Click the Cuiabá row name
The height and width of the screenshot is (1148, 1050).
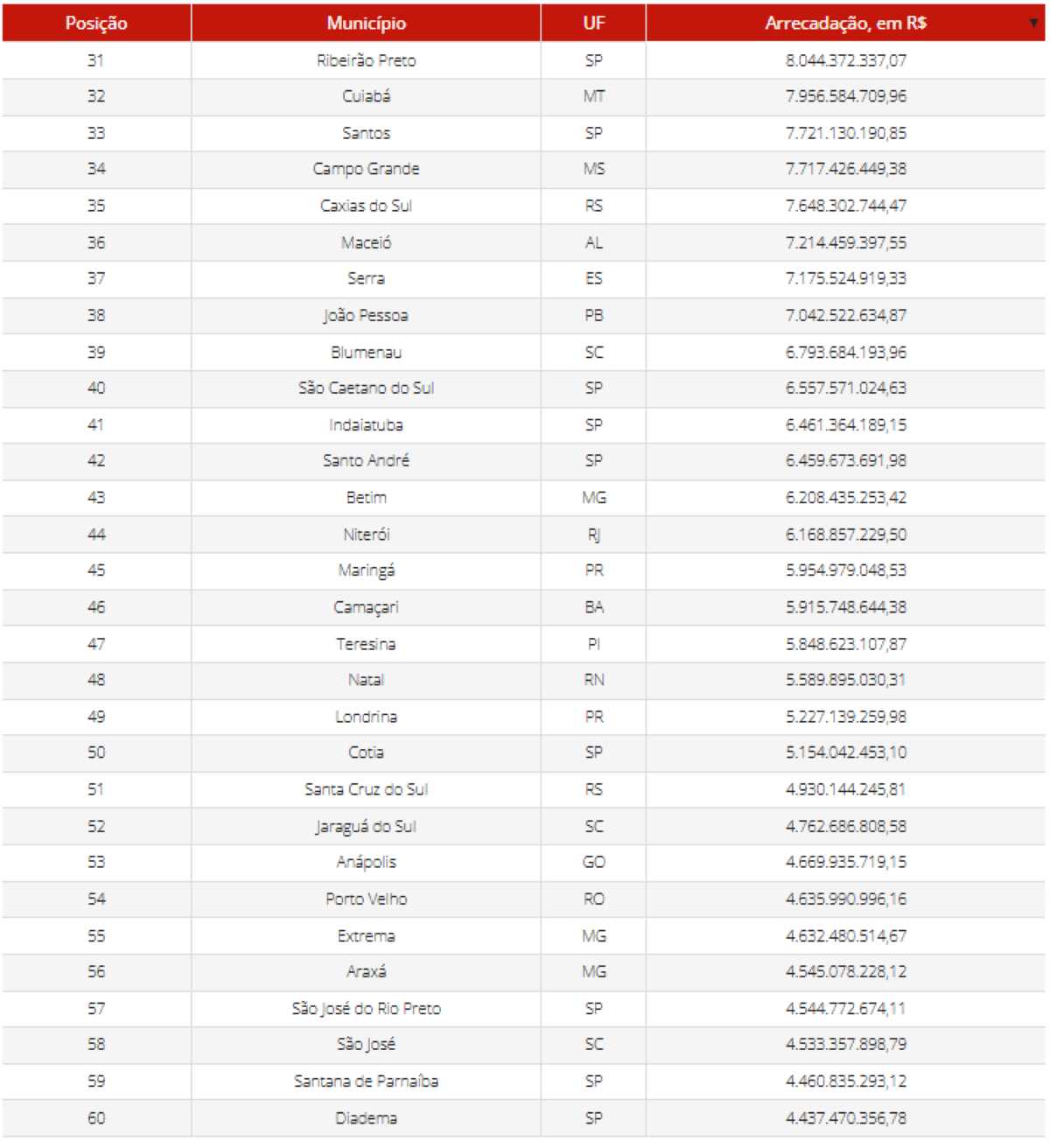point(366,96)
